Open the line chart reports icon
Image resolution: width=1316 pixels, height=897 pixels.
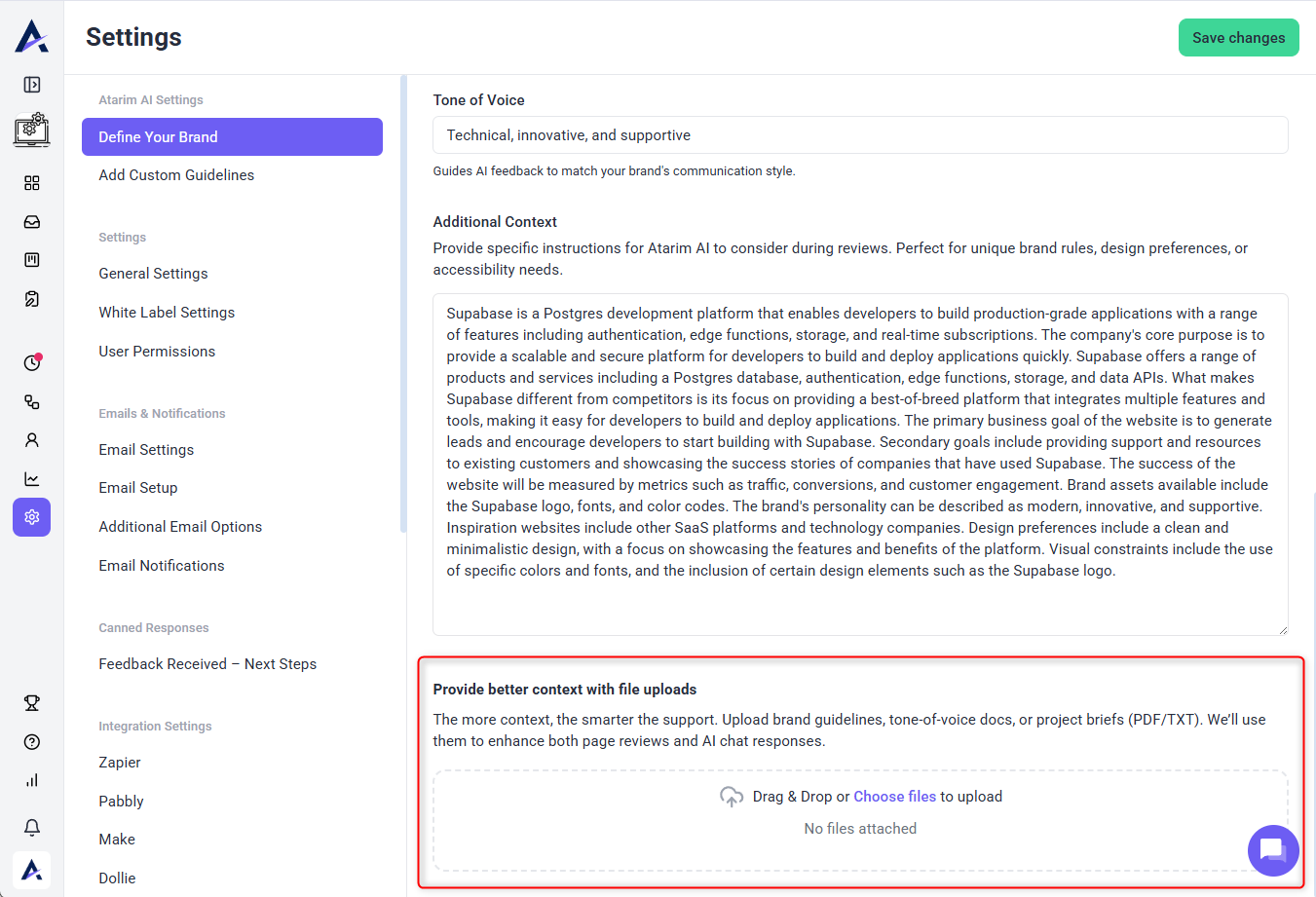click(x=32, y=479)
